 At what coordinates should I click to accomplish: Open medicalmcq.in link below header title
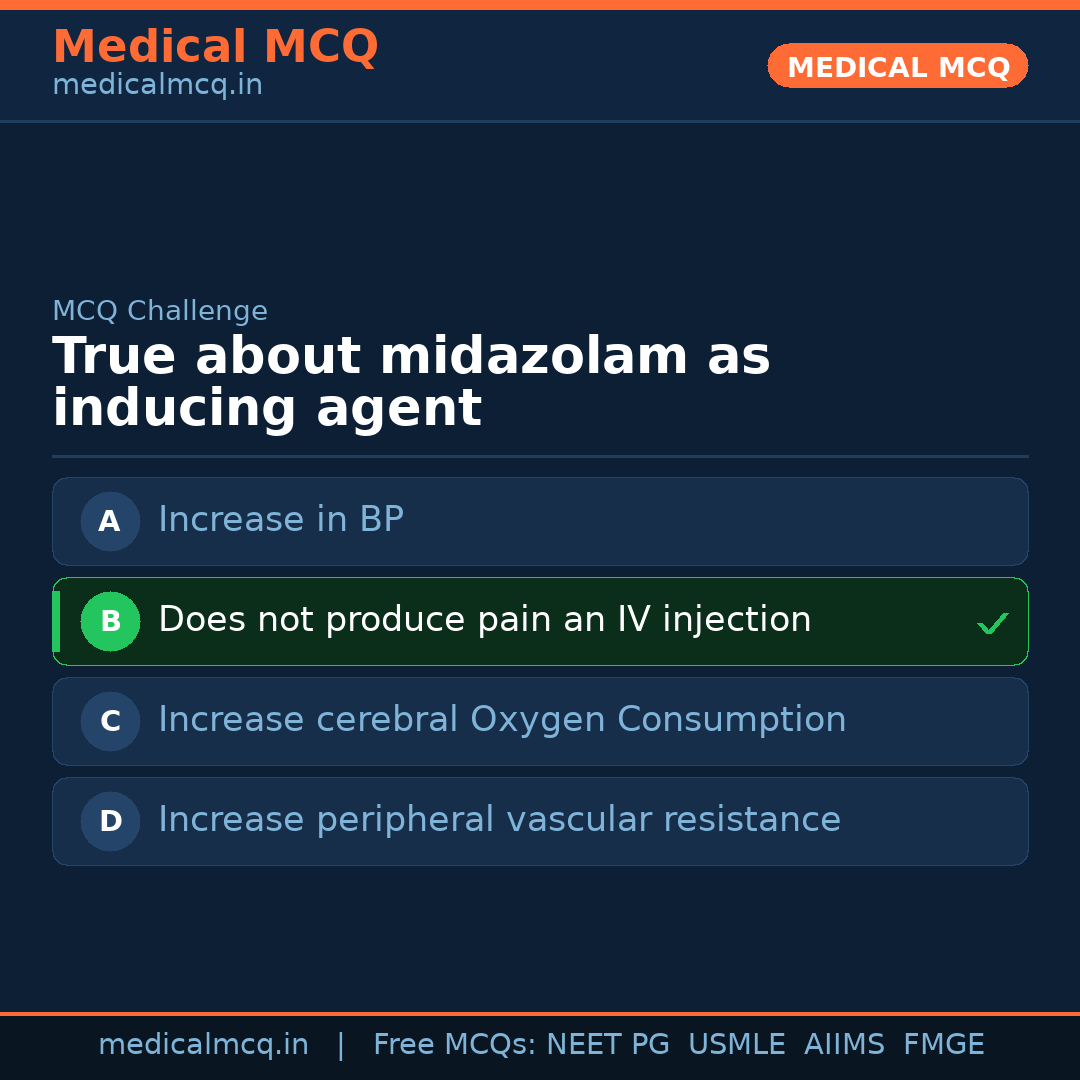(157, 86)
